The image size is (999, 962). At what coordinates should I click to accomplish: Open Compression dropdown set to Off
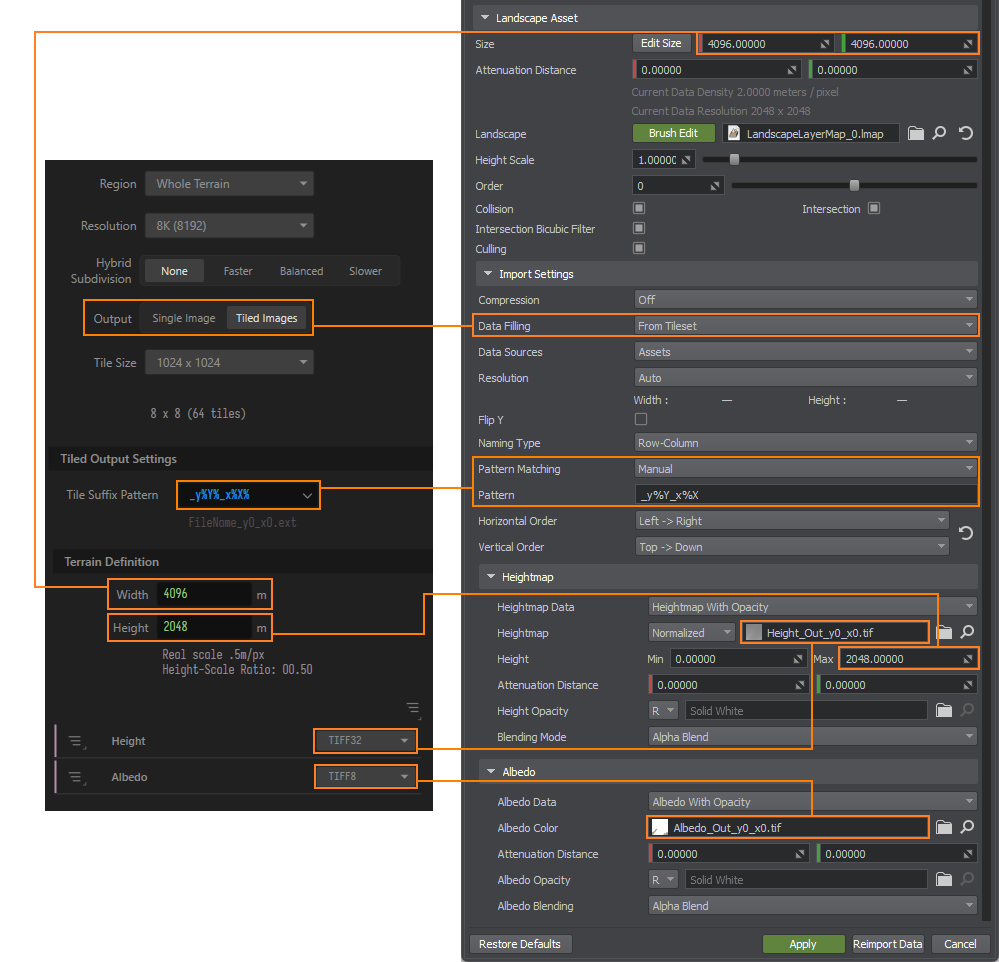806,299
